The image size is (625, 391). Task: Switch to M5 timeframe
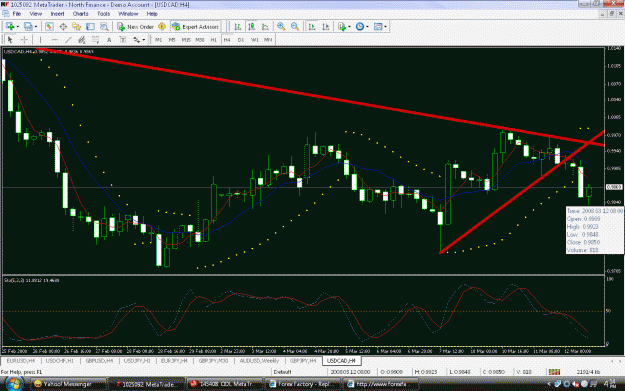(172, 40)
